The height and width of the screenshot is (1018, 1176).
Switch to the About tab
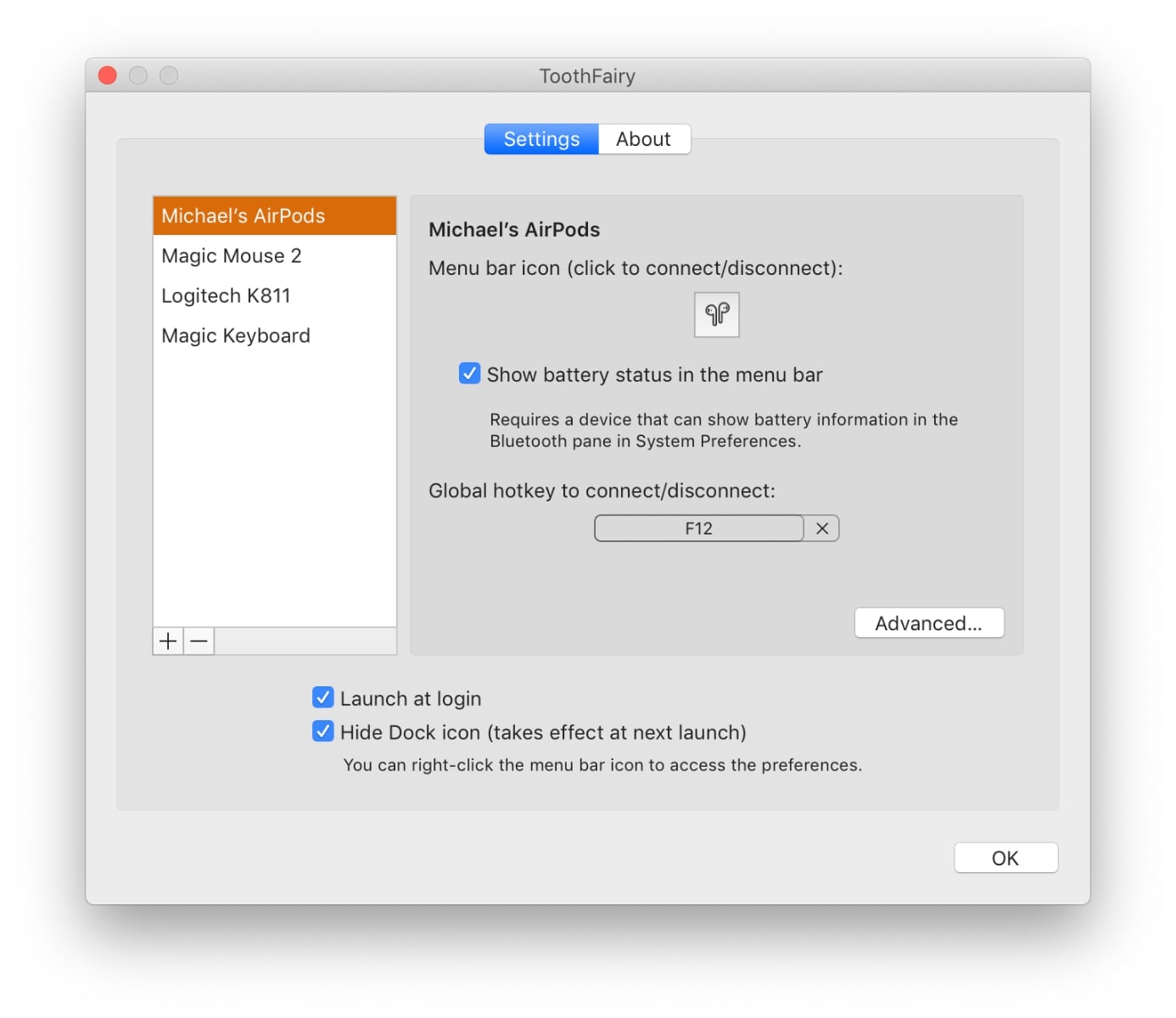(643, 139)
